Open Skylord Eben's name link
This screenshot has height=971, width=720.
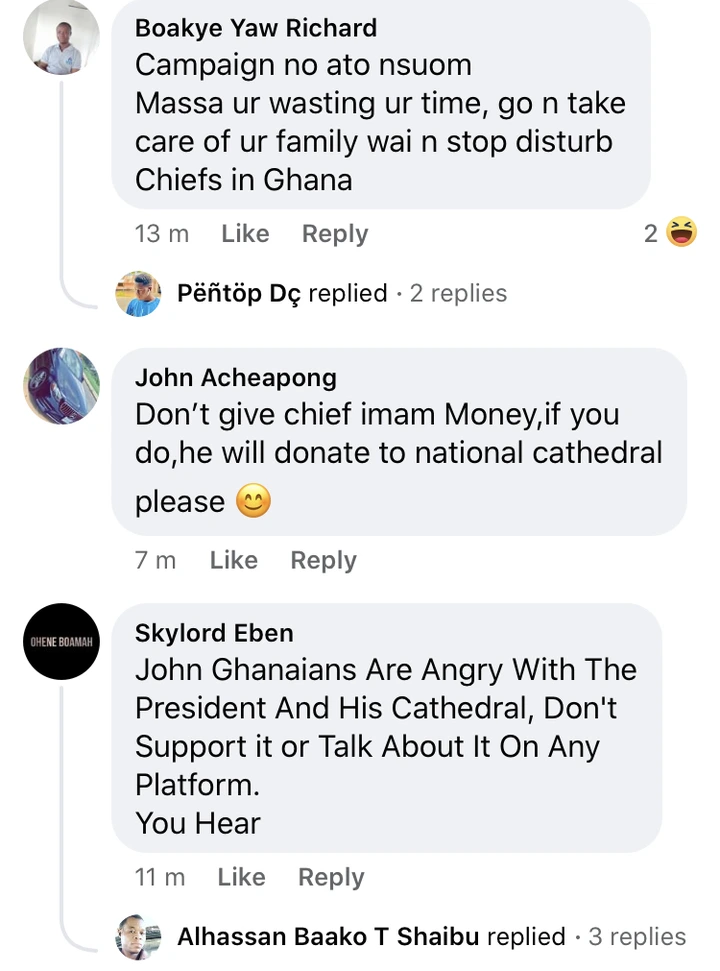(x=214, y=633)
